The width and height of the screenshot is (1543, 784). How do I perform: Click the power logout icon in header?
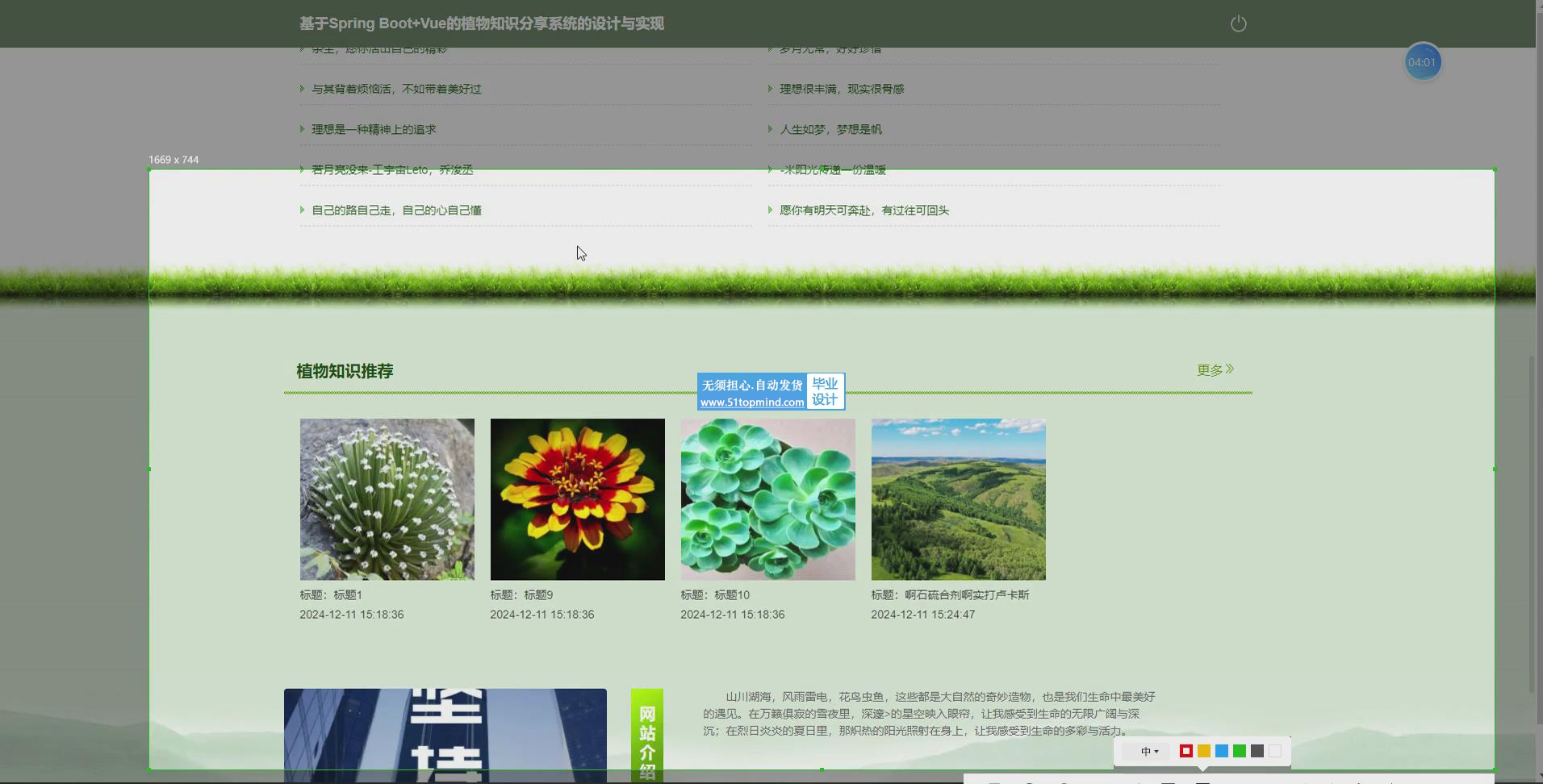[x=1238, y=24]
